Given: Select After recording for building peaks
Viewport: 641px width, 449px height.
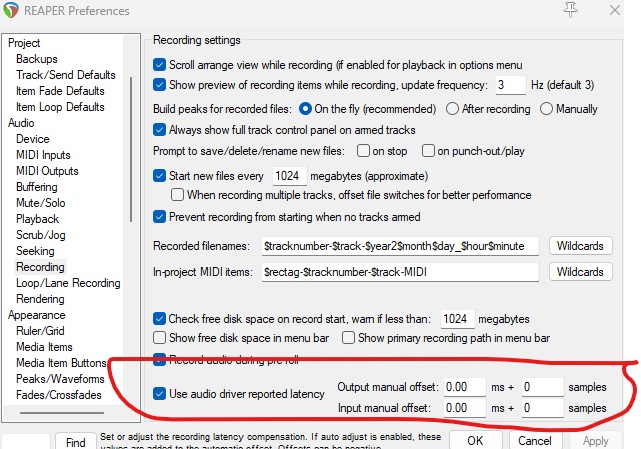Looking at the screenshot, I should [x=453, y=108].
